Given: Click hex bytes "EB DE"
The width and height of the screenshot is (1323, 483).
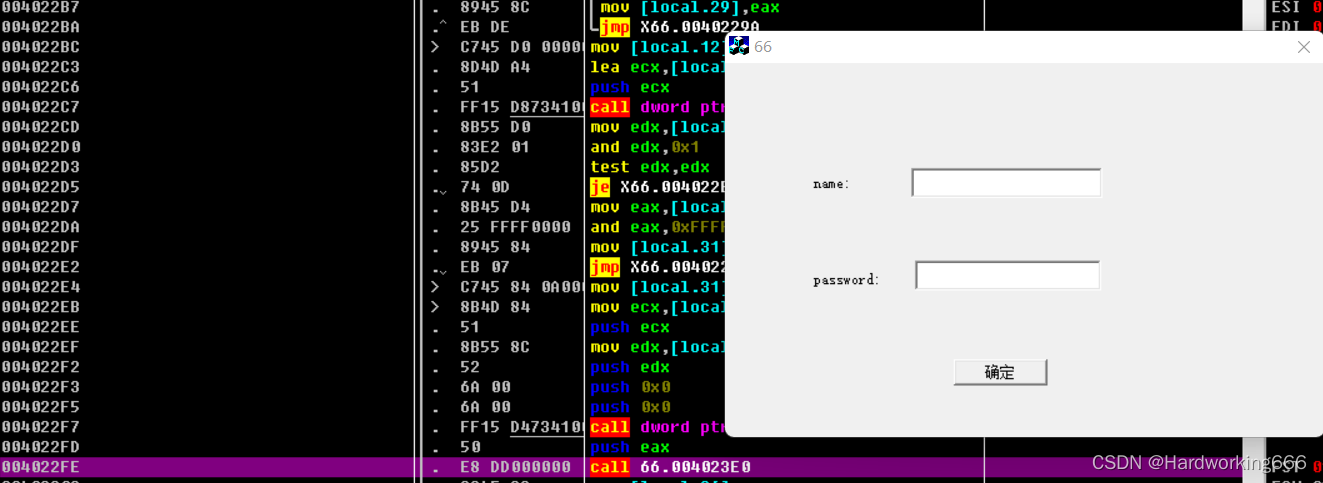Looking at the screenshot, I should coord(485,27).
